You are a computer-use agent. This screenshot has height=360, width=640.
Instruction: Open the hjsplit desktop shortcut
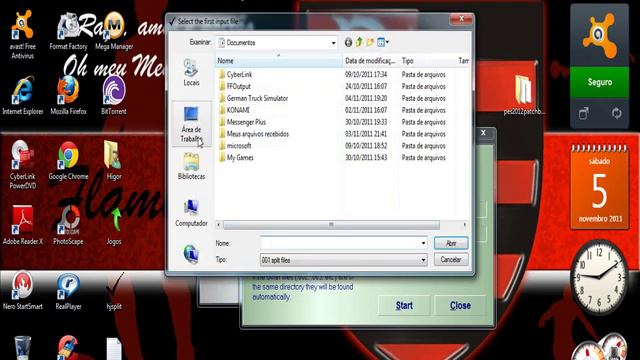[x=114, y=291]
